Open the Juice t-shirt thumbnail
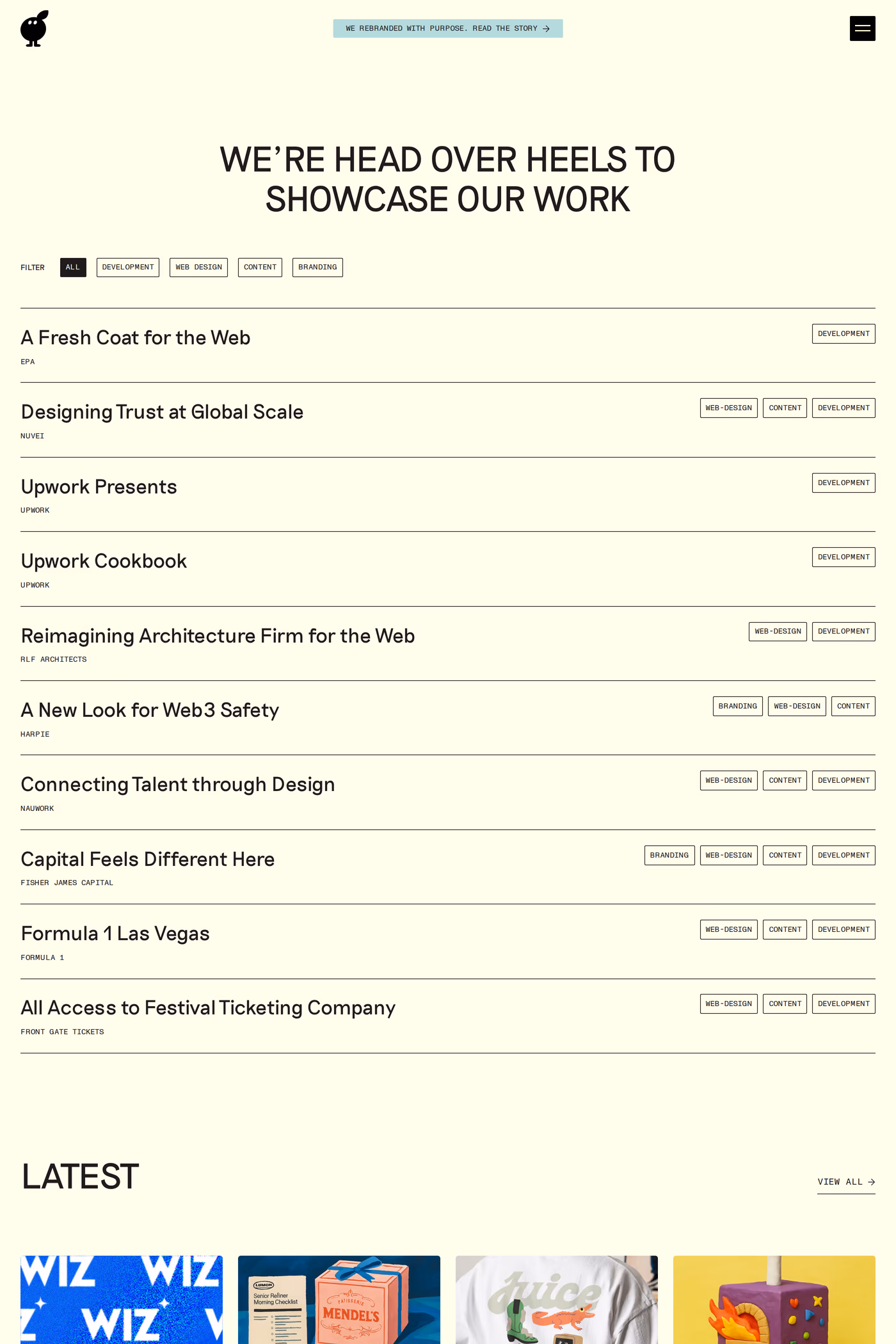896x1344 pixels. 557,1300
